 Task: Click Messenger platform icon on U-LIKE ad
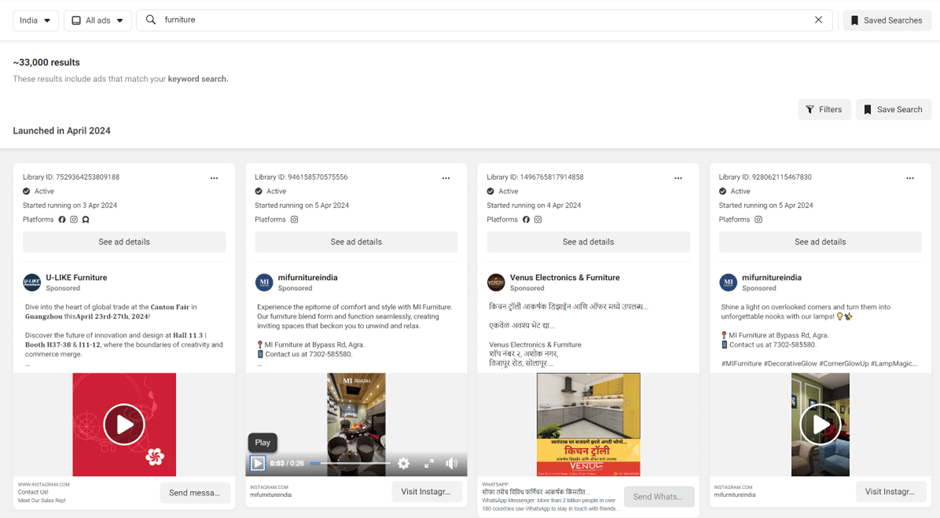(86, 219)
